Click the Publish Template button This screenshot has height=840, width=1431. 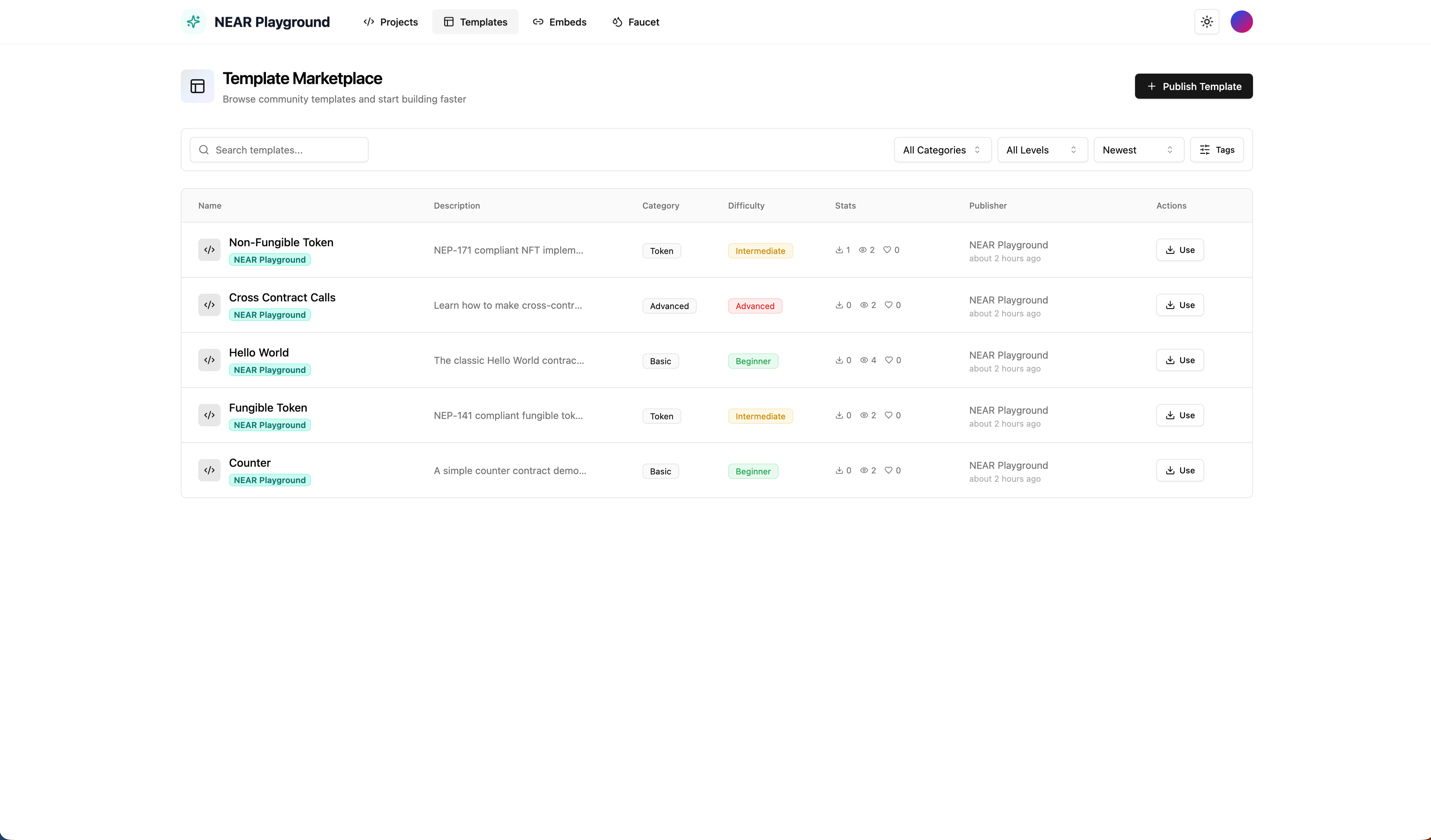(x=1194, y=86)
